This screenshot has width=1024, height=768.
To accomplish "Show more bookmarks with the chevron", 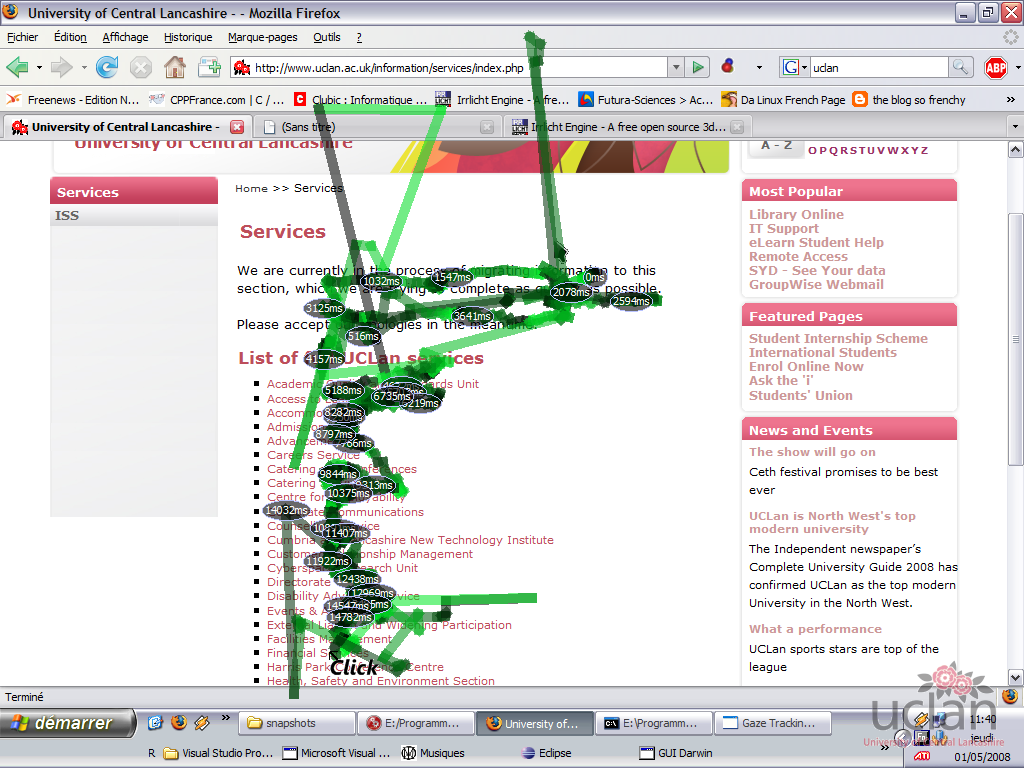I will (x=1010, y=99).
